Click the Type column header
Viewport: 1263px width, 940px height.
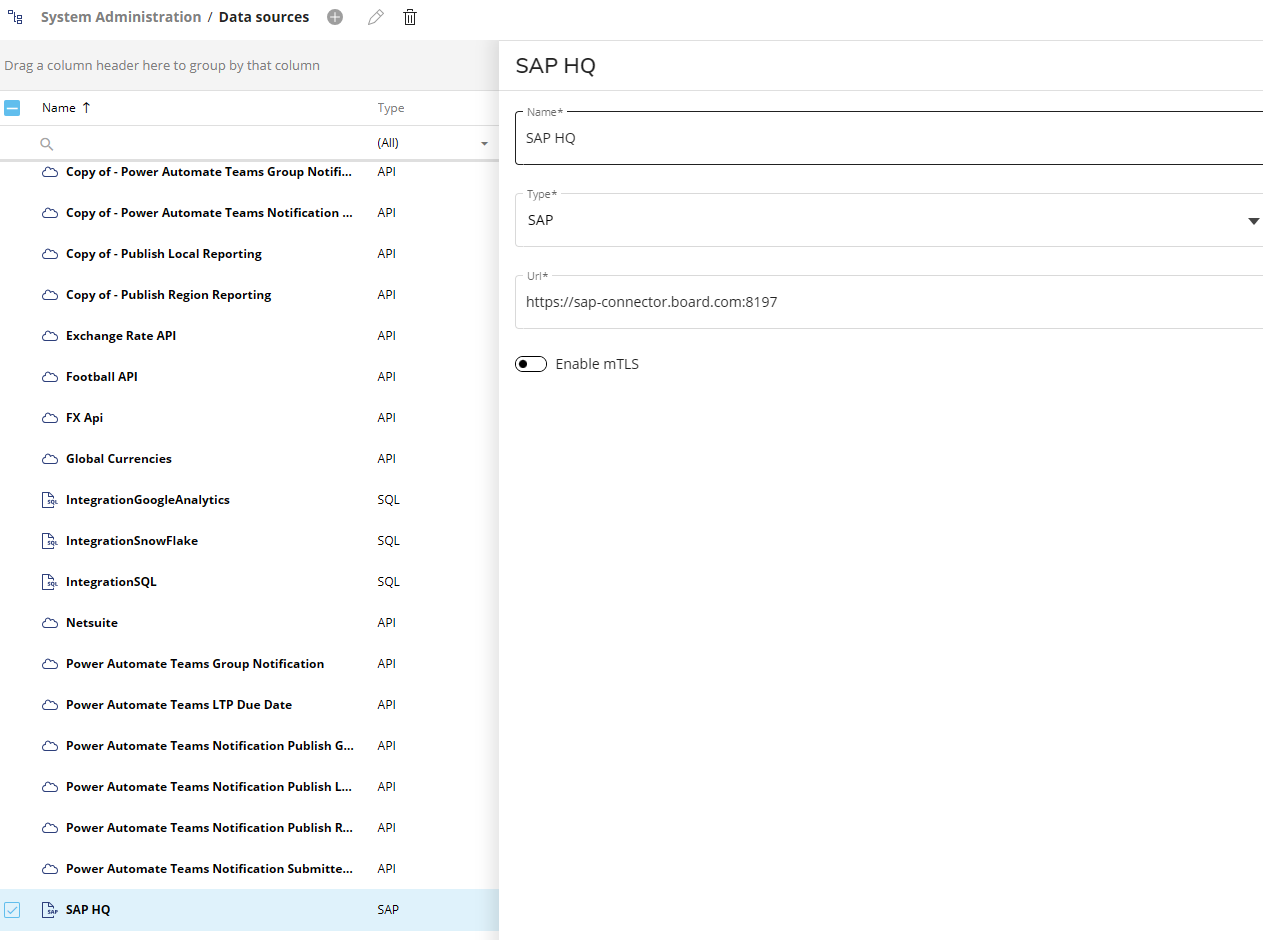pos(391,108)
